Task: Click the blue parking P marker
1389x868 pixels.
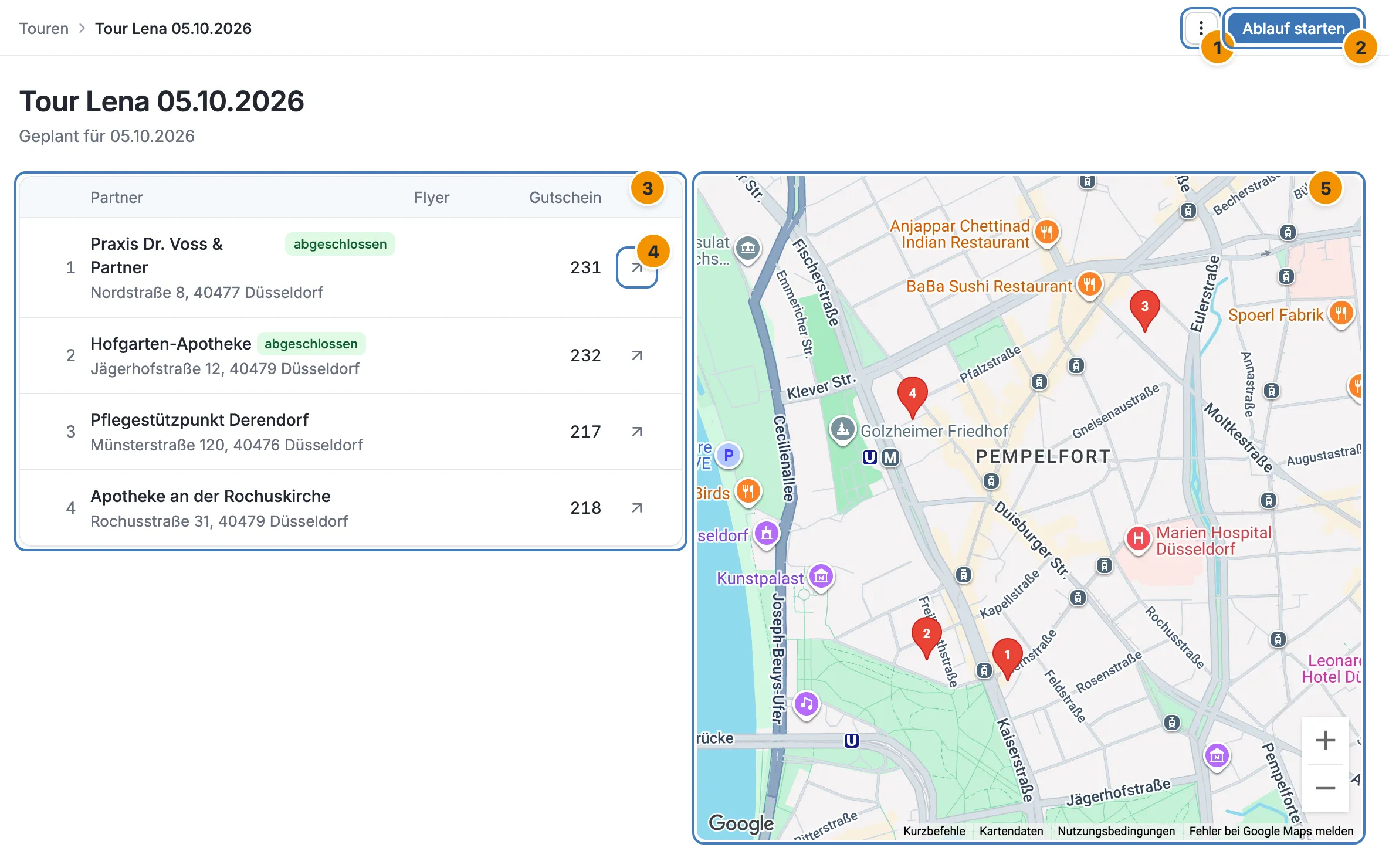Action: click(x=729, y=455)
